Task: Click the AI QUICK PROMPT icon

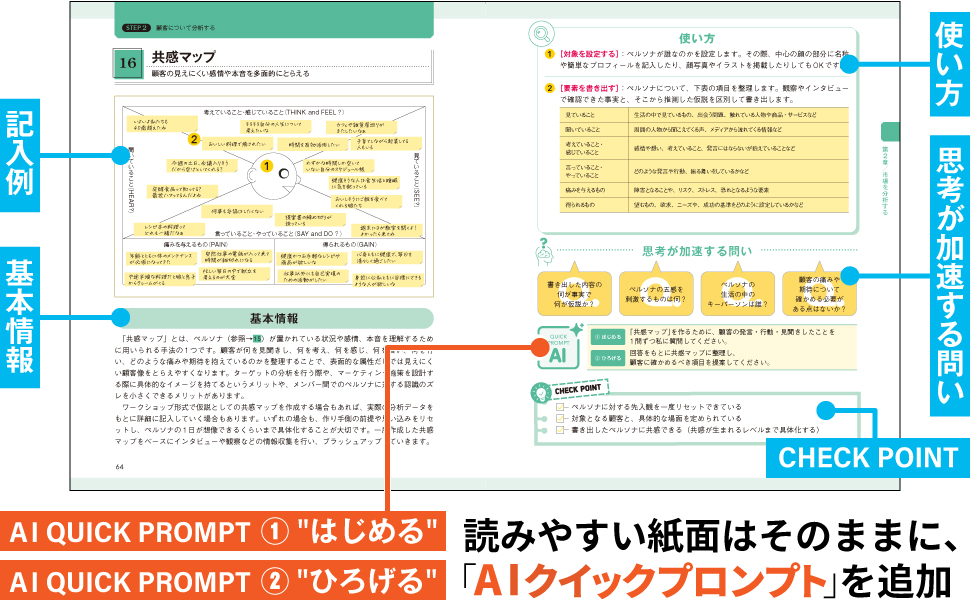Action: (558, 348)
